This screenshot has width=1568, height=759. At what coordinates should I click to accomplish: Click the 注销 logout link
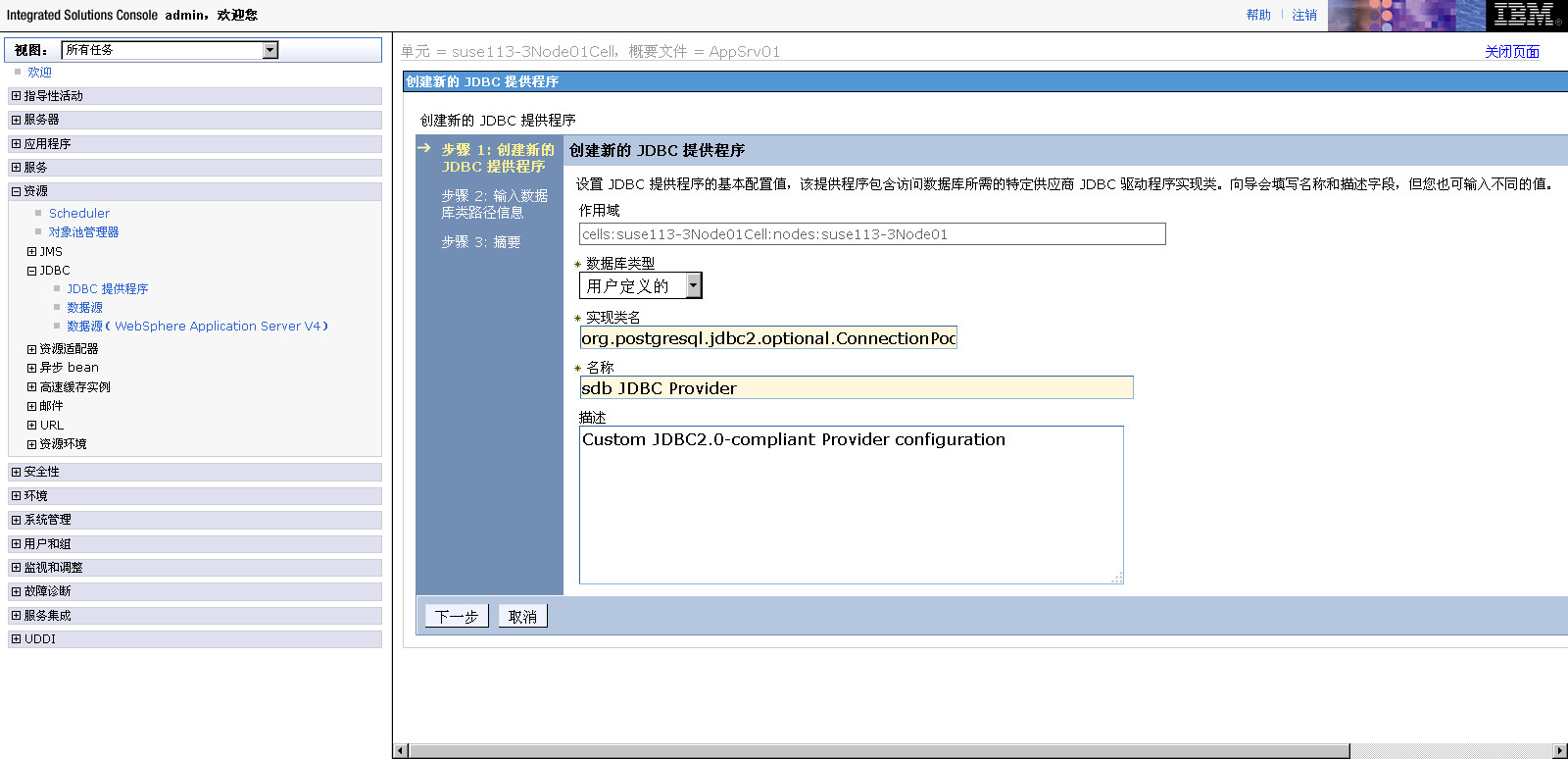[1304, 15]
